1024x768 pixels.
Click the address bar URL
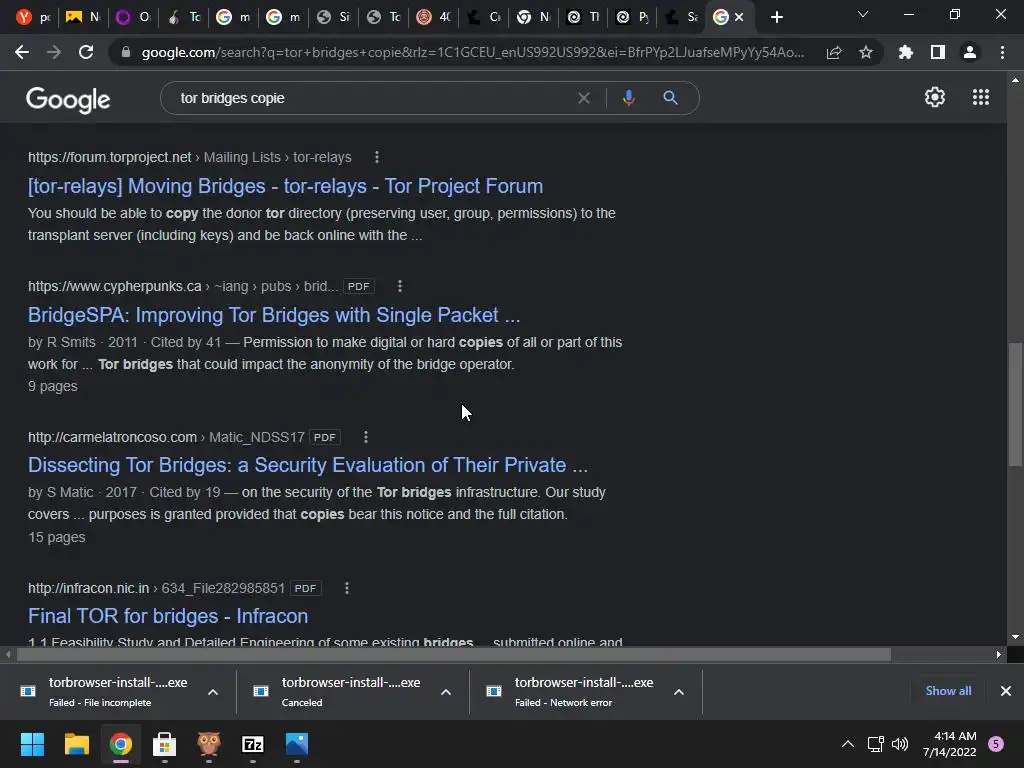(473, 52)
